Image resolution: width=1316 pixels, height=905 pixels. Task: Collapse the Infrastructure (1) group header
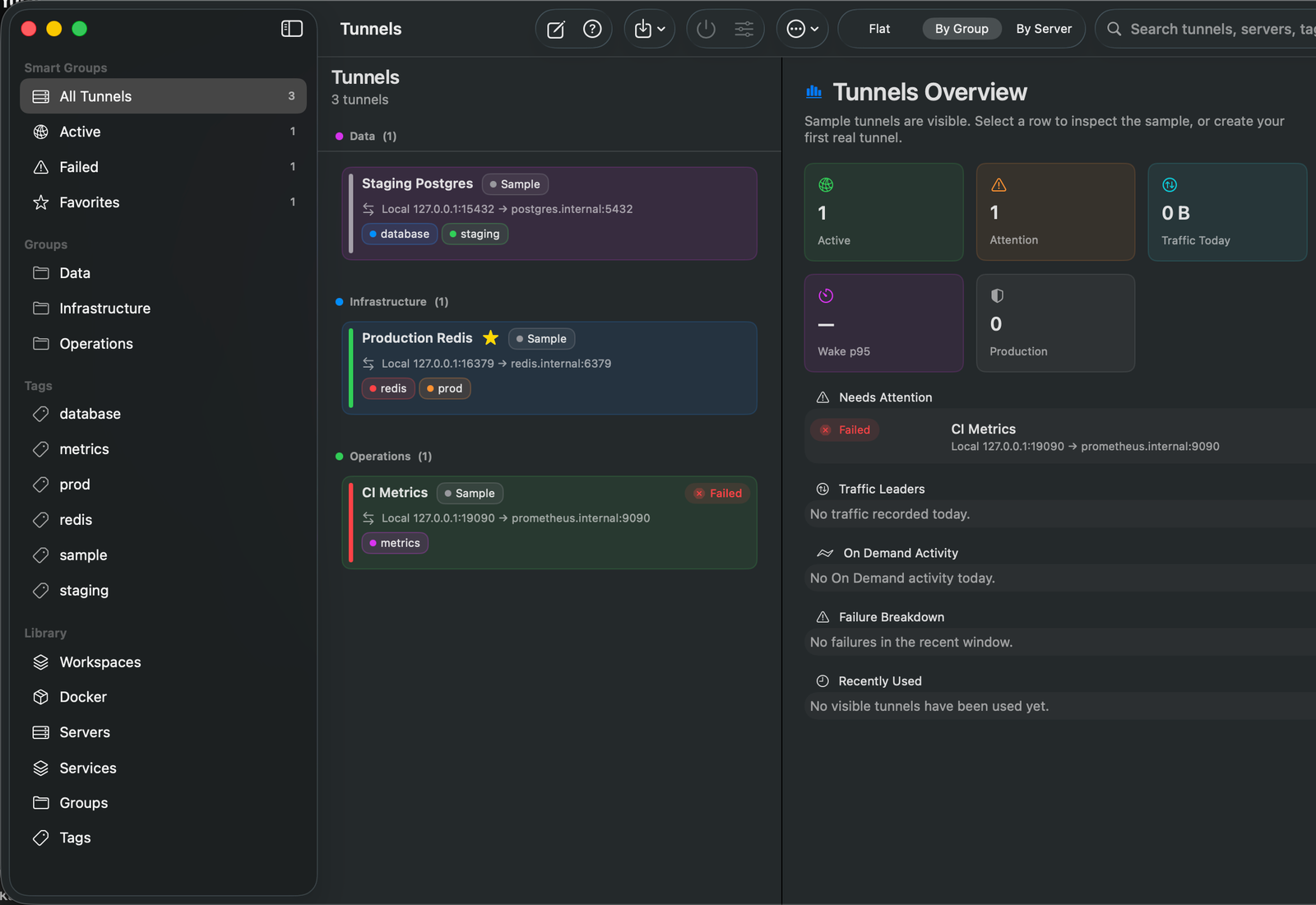pos(392,302)
